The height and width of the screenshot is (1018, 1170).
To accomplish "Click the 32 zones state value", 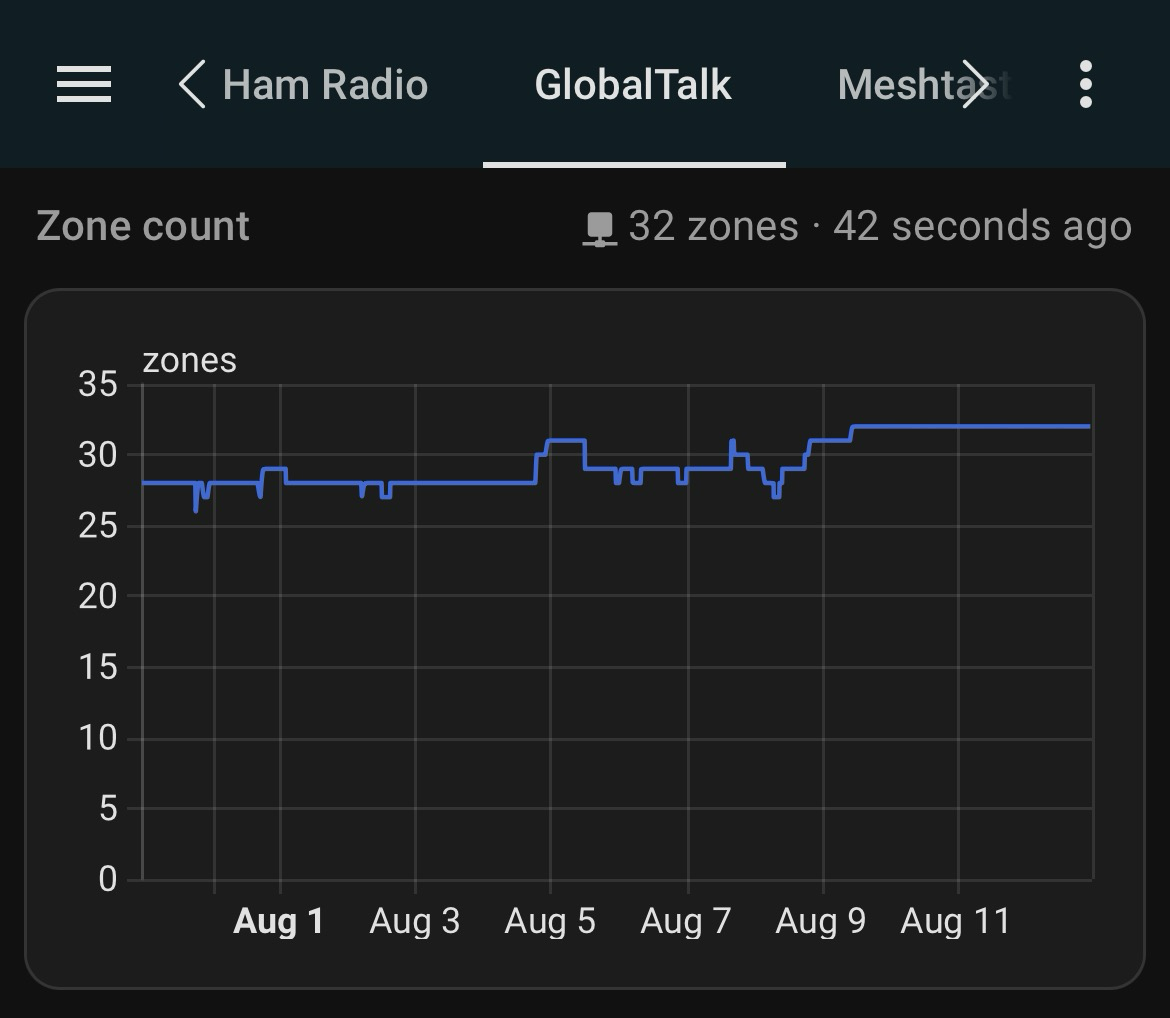I will [x=714, y=227].
